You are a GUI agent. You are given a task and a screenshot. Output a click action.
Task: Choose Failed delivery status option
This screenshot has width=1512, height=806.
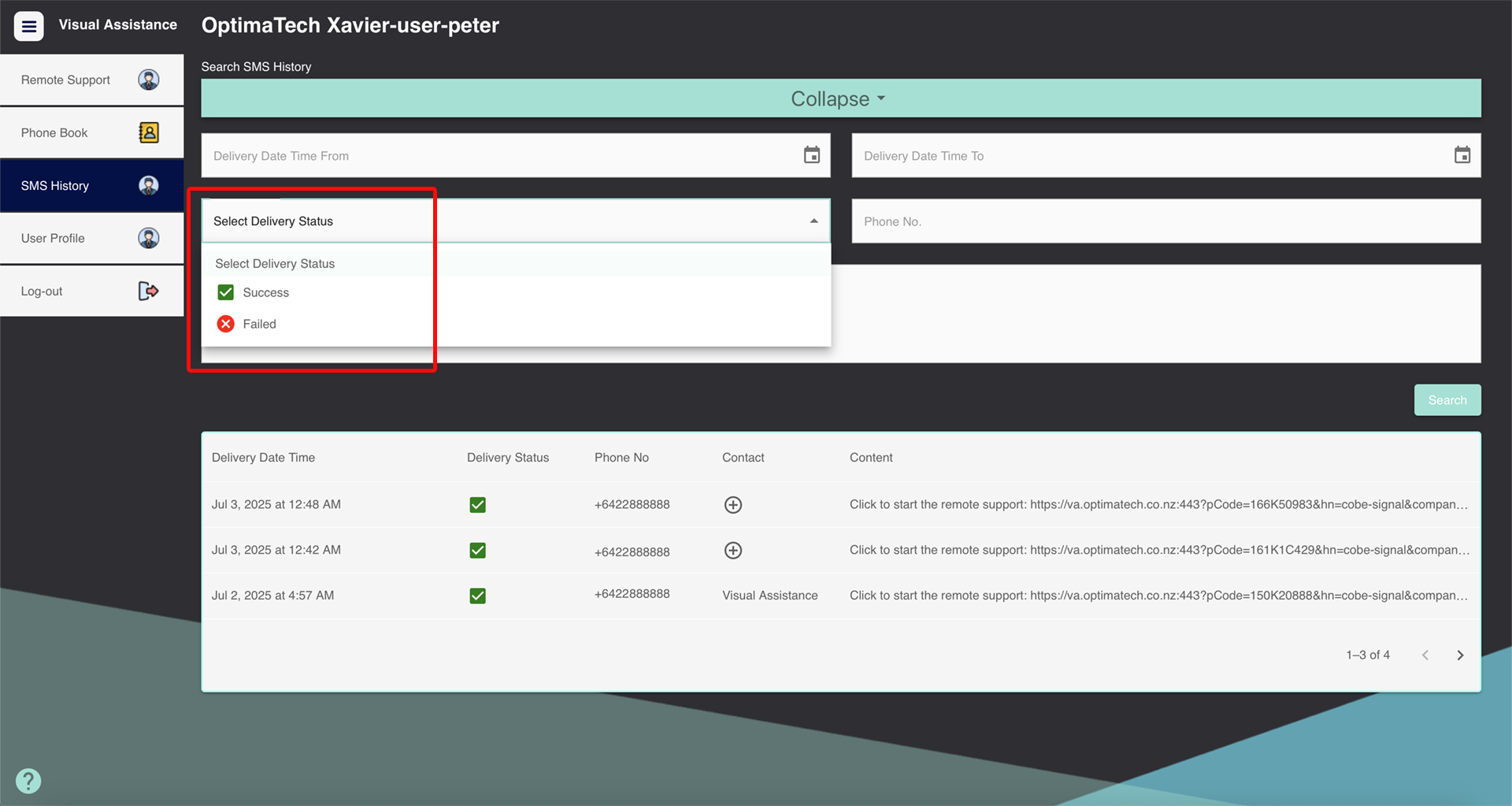[x=516, y=324]
